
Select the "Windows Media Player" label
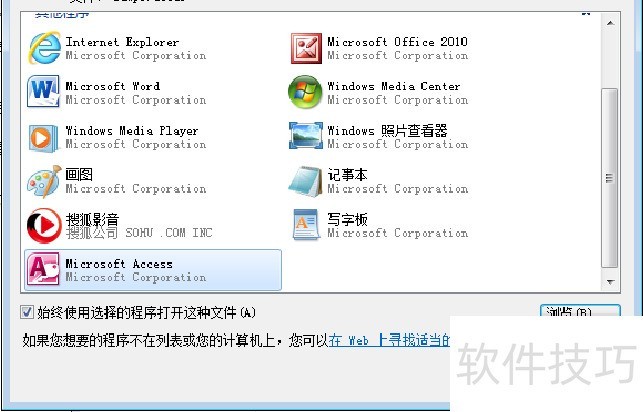tap(132, 131)
